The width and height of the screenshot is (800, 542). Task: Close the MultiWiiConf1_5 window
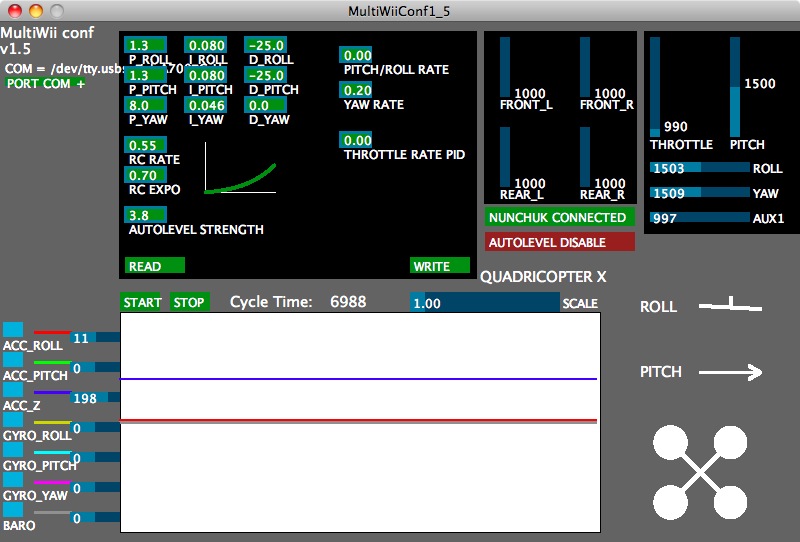coord(15,11)
